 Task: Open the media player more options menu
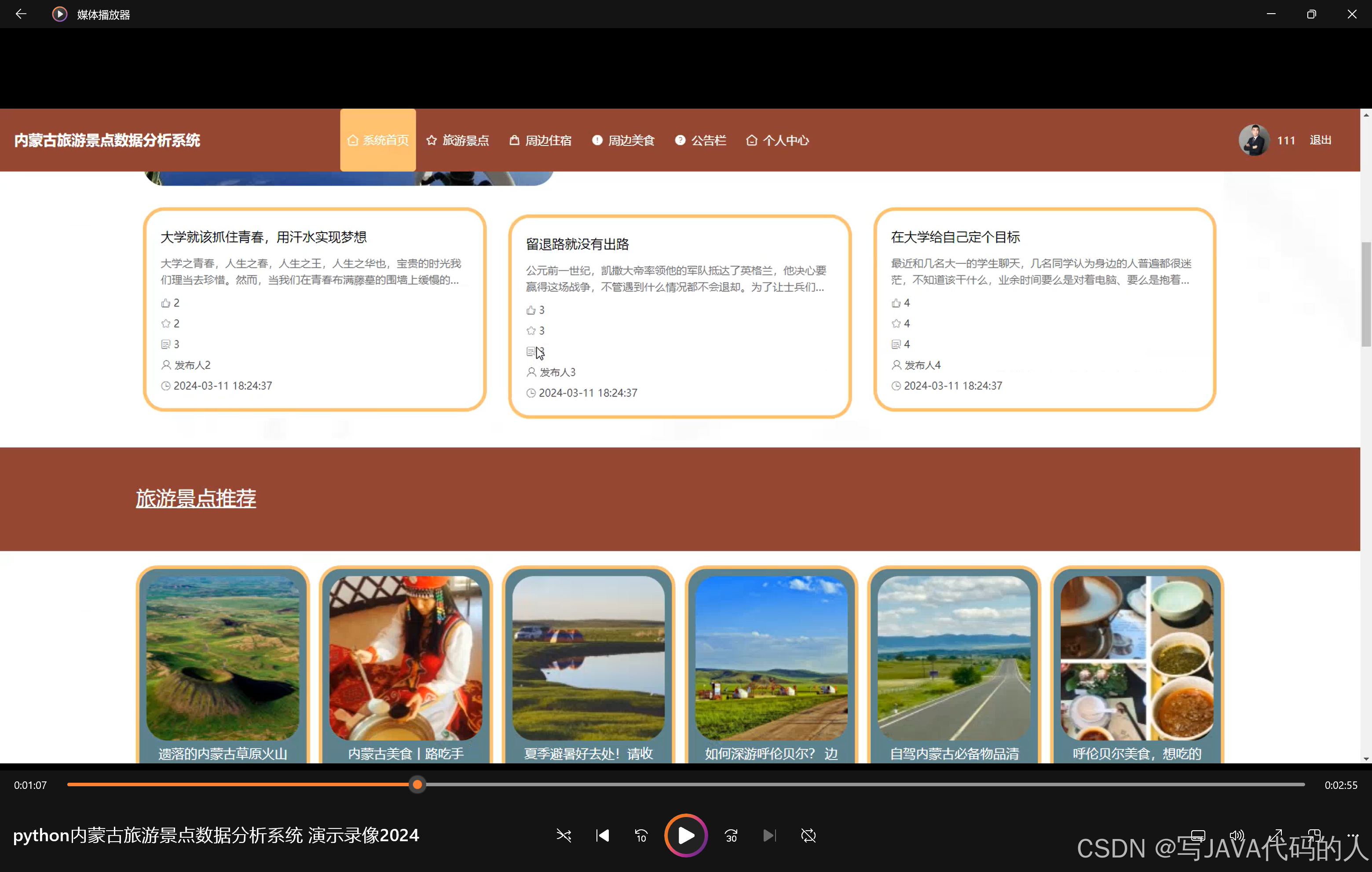[x=1353, y=836]
